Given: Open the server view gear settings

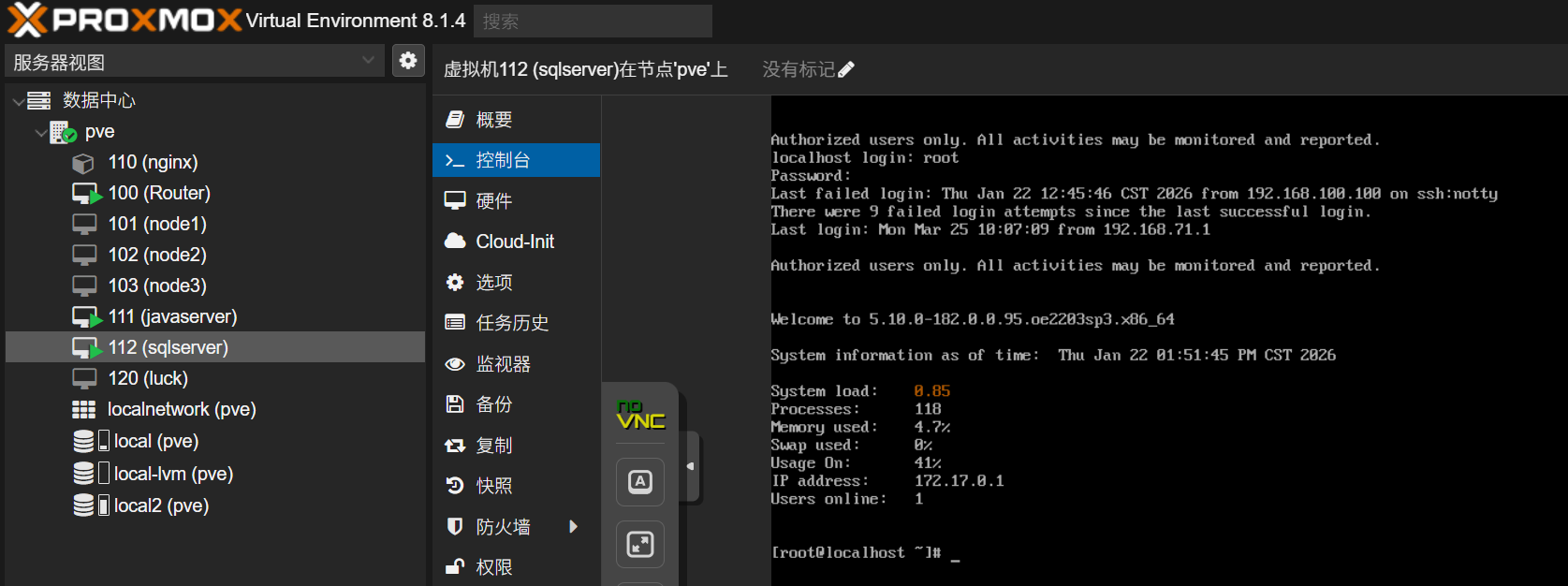Looking at the screenshot, I should [x=408, y=61].
